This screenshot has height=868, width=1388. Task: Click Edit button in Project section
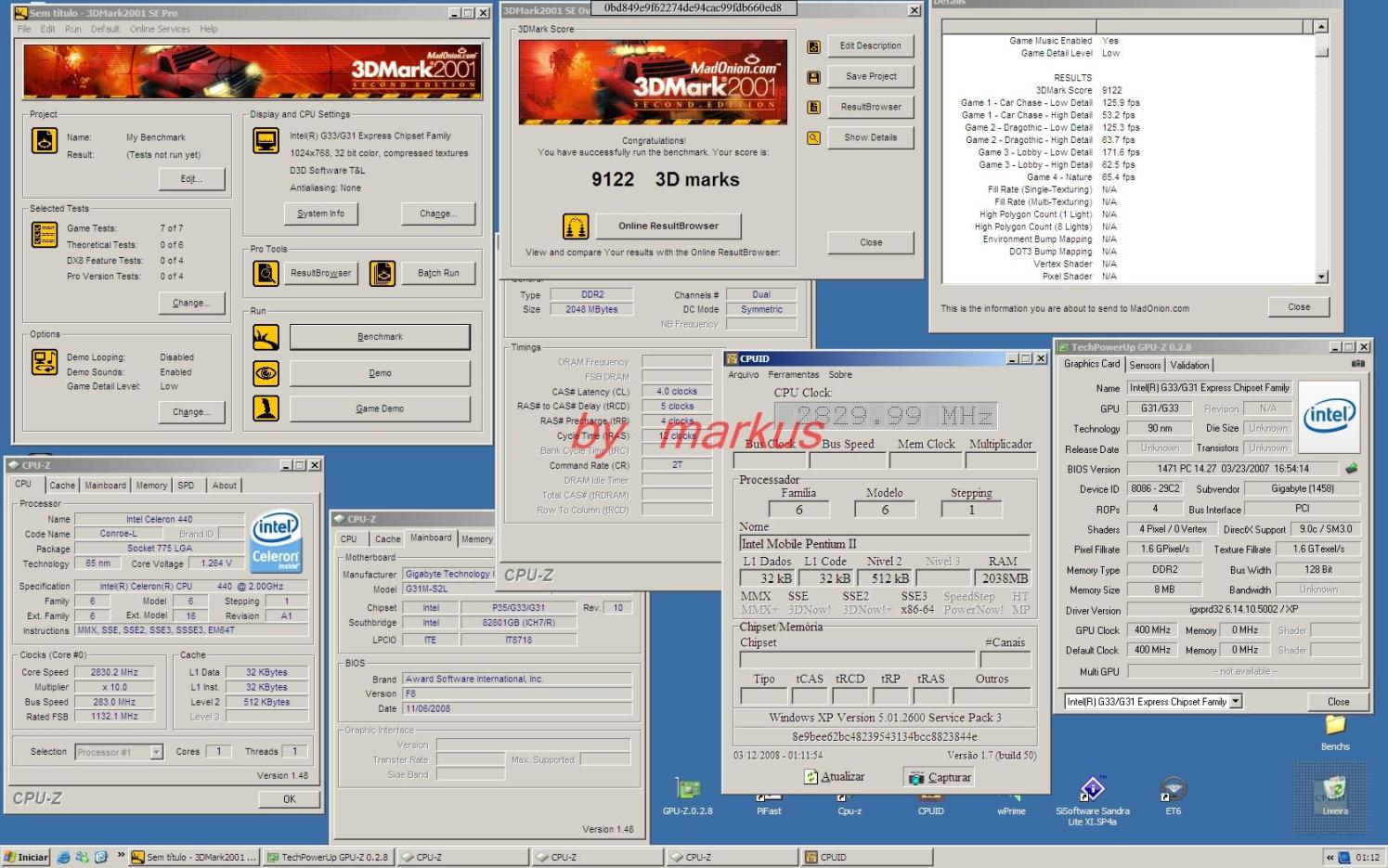[x=191, y=178]
